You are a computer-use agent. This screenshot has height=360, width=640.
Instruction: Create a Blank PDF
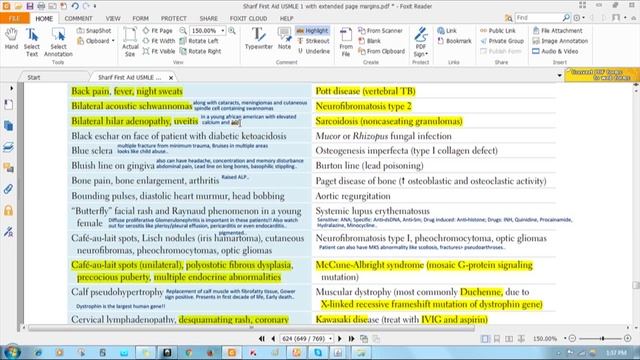[369, 41]
